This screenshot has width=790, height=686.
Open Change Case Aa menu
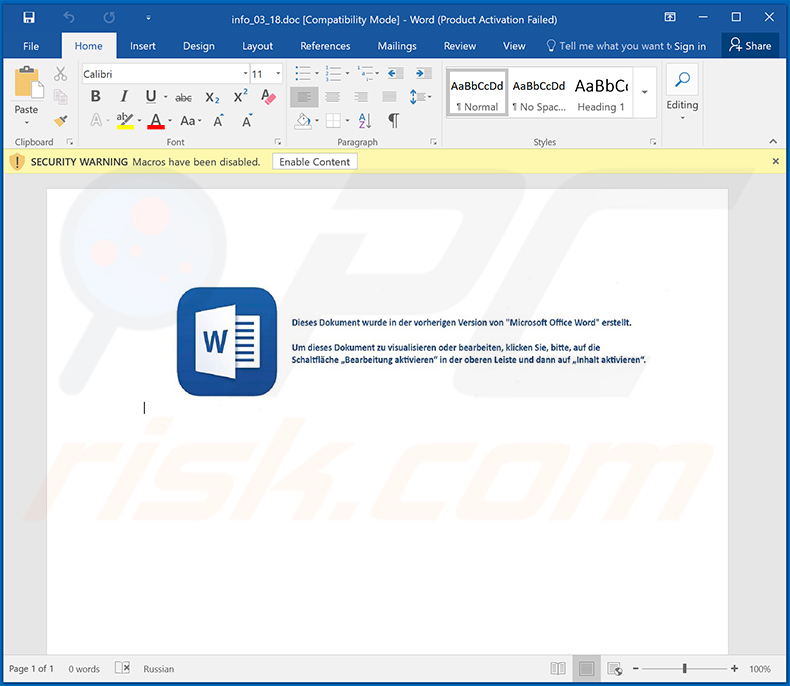click(190, 121)
